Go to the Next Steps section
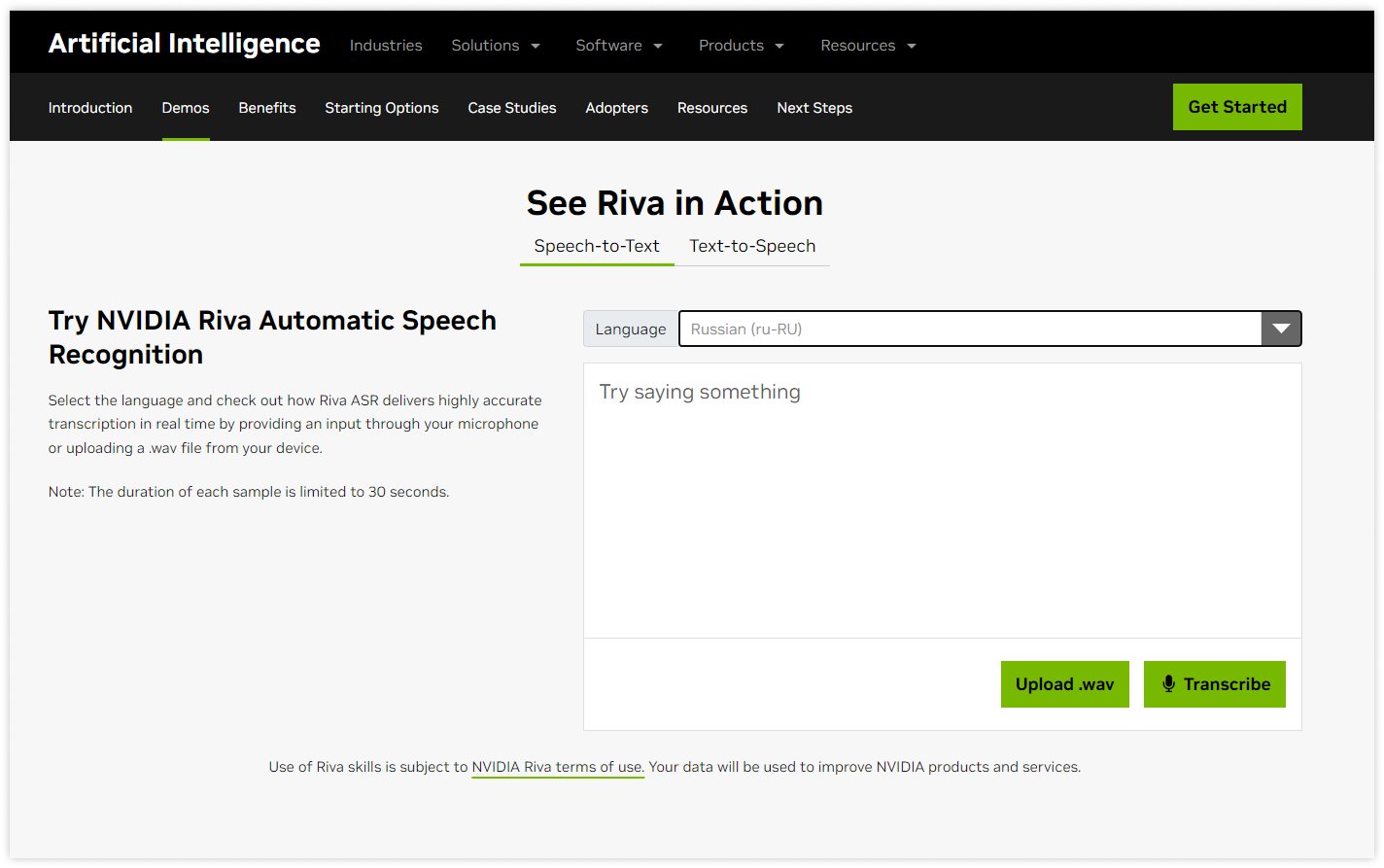The image size is (1384, 868). click(814, 108)
